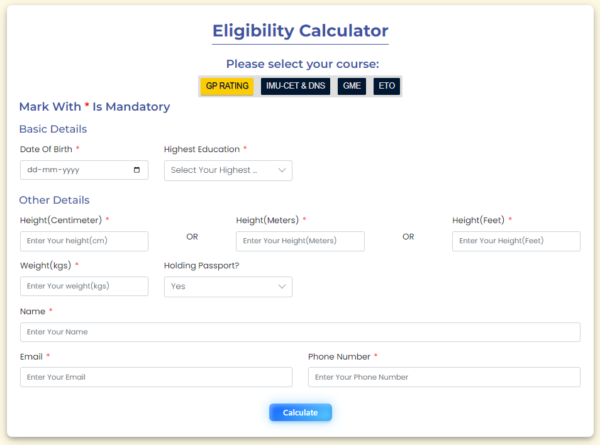This screenshot has height=445, width=600.
Task: Focus the Weight(kgs) input box
Action: click(84, 286)
